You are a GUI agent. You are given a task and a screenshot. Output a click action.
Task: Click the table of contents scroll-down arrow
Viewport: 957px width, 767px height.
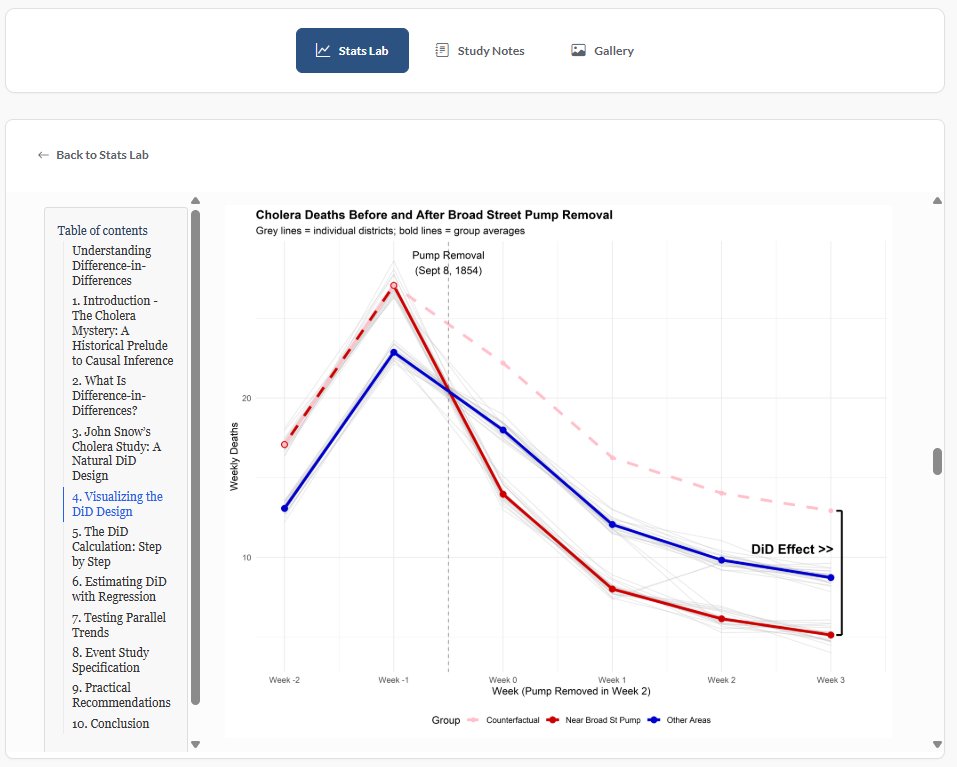click(x=195, y=745)
